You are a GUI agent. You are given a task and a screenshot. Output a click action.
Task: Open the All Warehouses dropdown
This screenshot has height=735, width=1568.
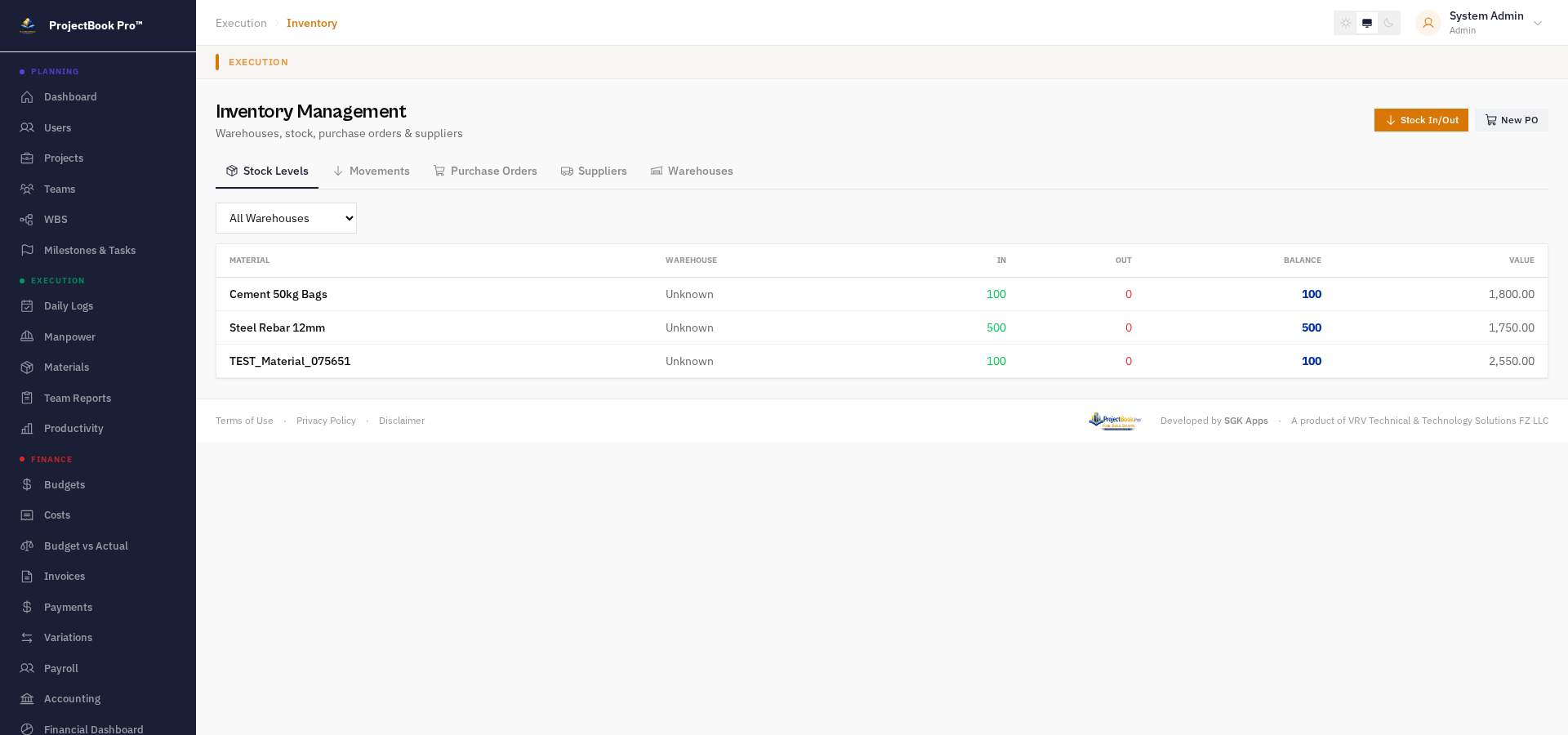pos(286,219)
